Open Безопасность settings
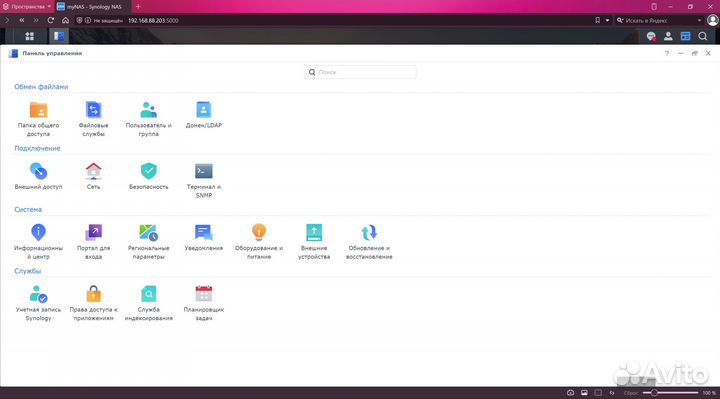This screenshot has height=399, width=720. point(148,176)
